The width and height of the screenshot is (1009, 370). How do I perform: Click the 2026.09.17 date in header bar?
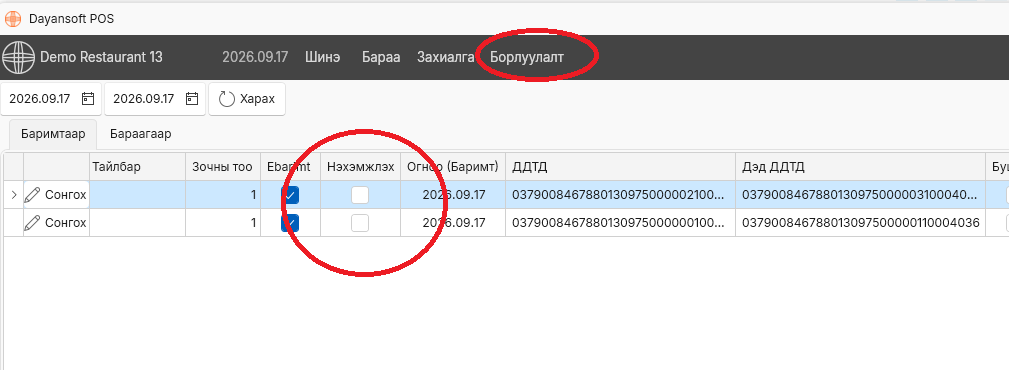[x=255, y=57]
